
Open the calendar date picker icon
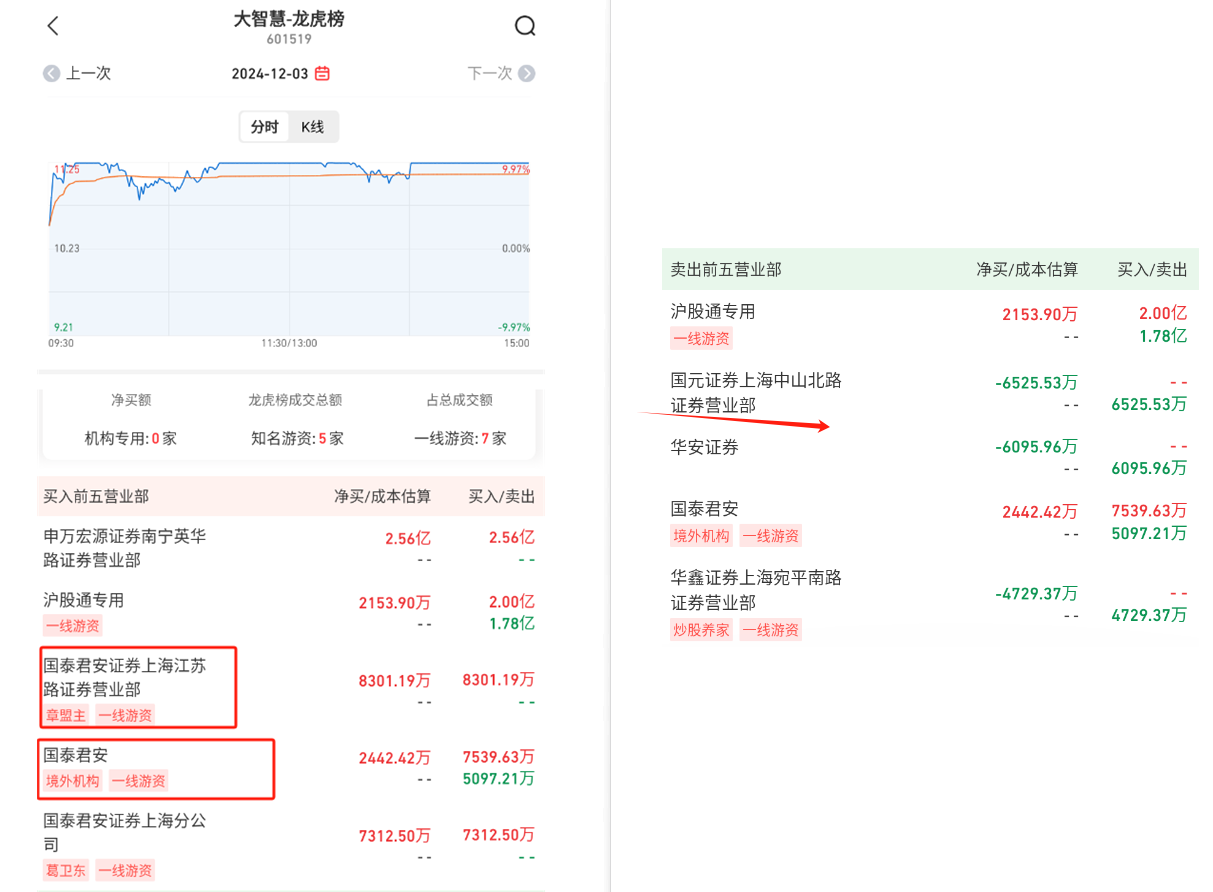tap(322, 73)
